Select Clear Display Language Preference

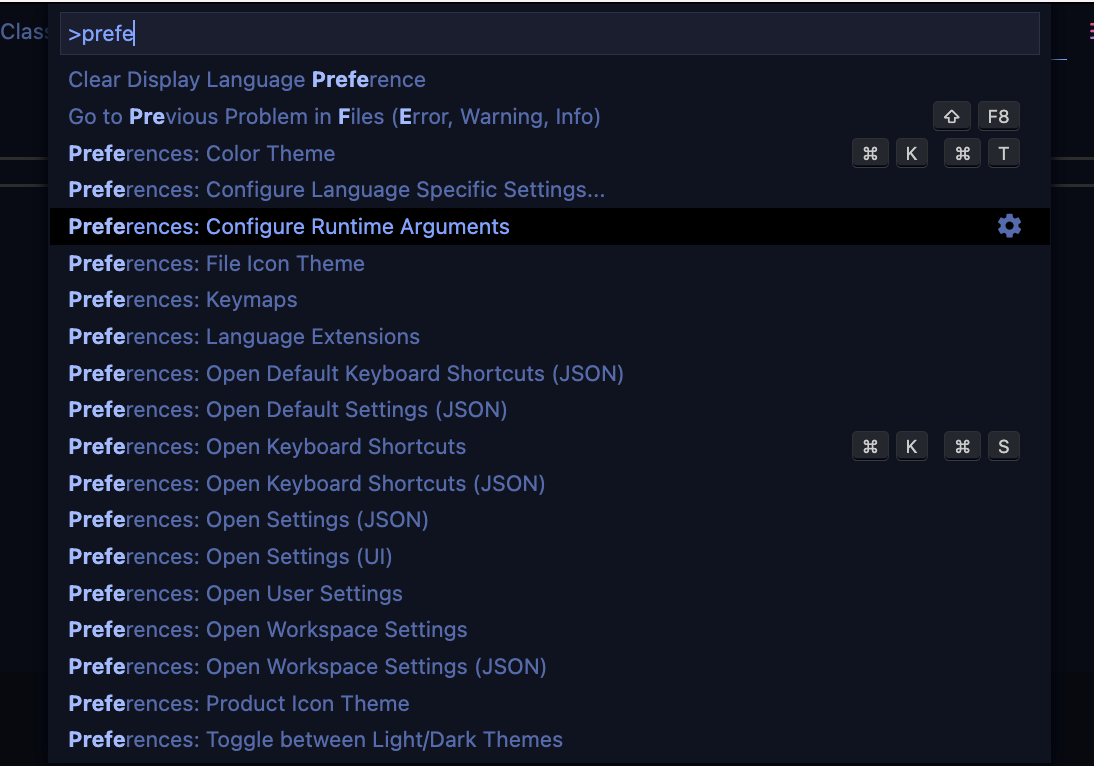(246, 79)
